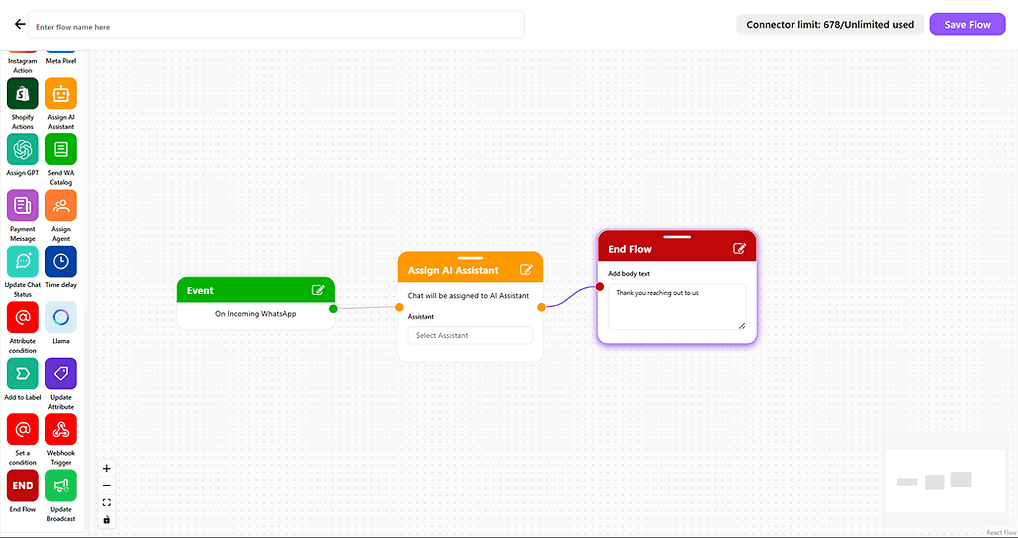Click the fit view control
The width and height of the screenshot is (1018, 538).
coord(107,502)
